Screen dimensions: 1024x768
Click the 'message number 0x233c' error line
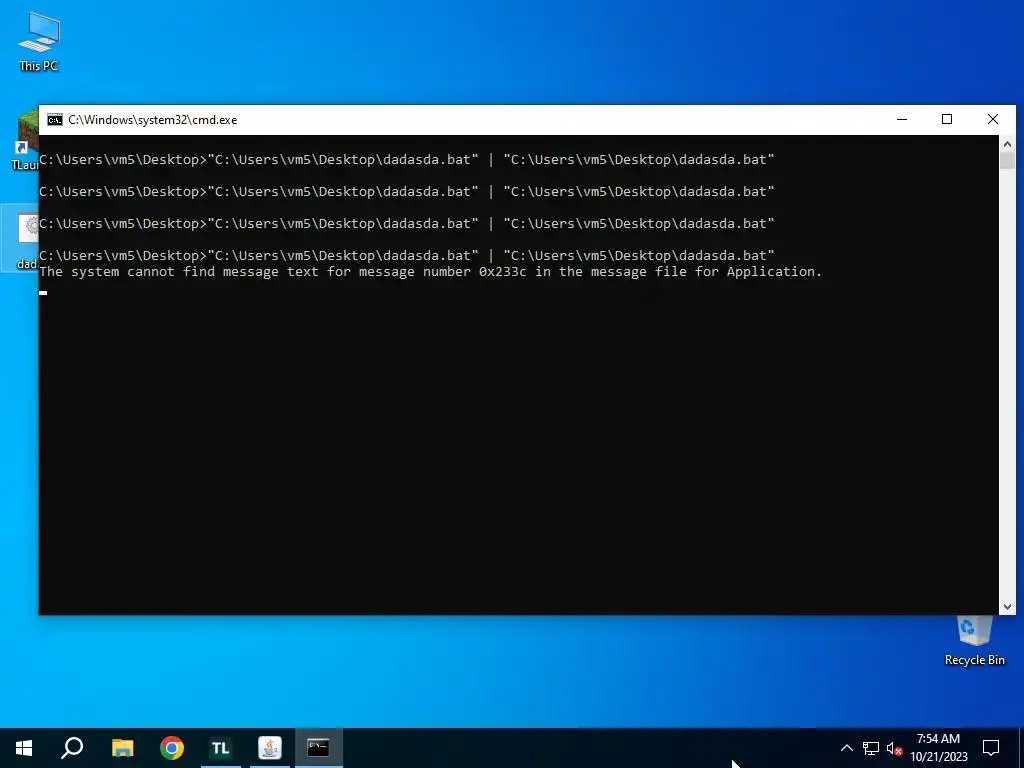click(430, 272)
